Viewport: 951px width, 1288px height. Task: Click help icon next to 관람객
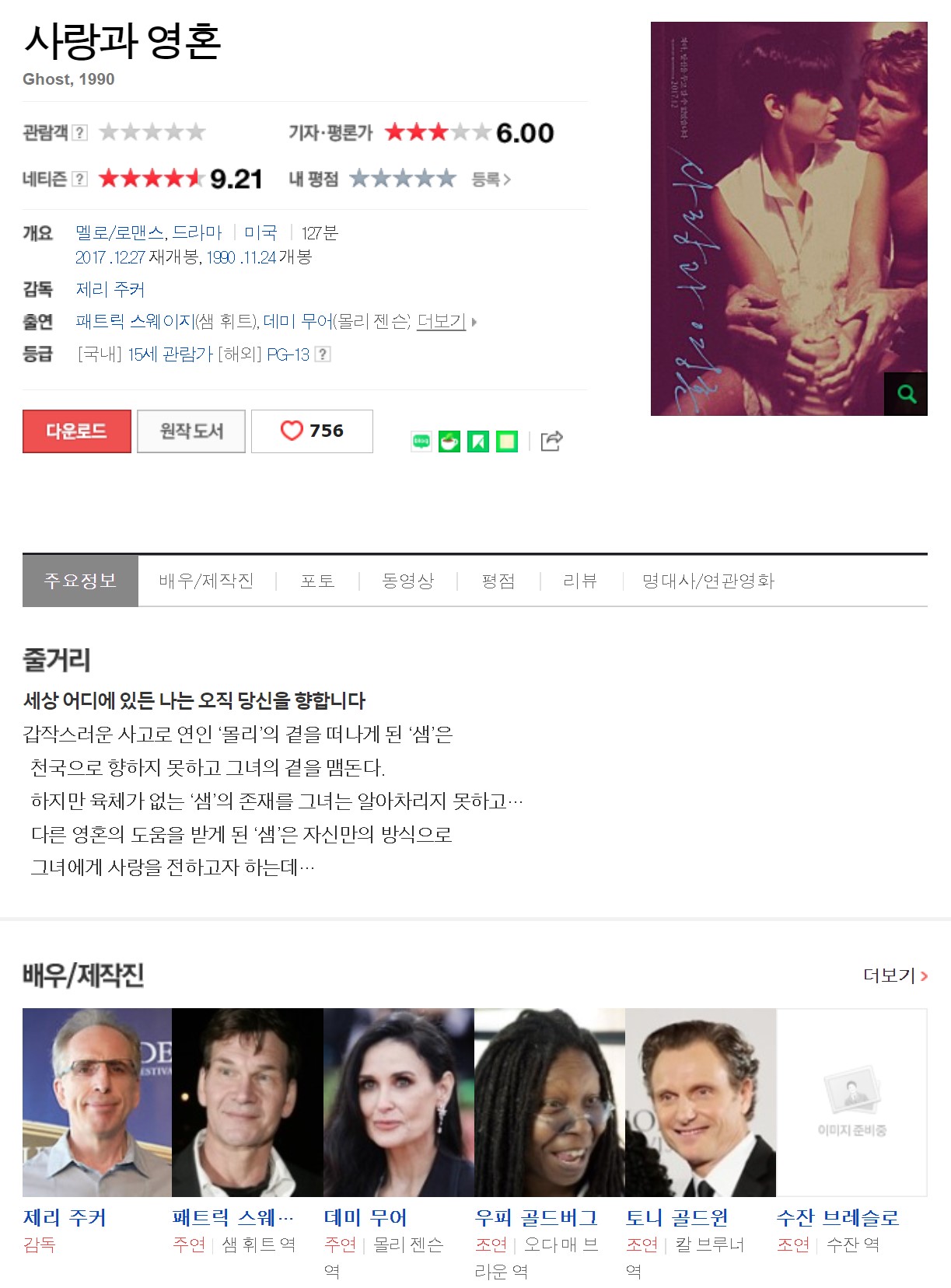pyautogui.click(x=79, y=132)
